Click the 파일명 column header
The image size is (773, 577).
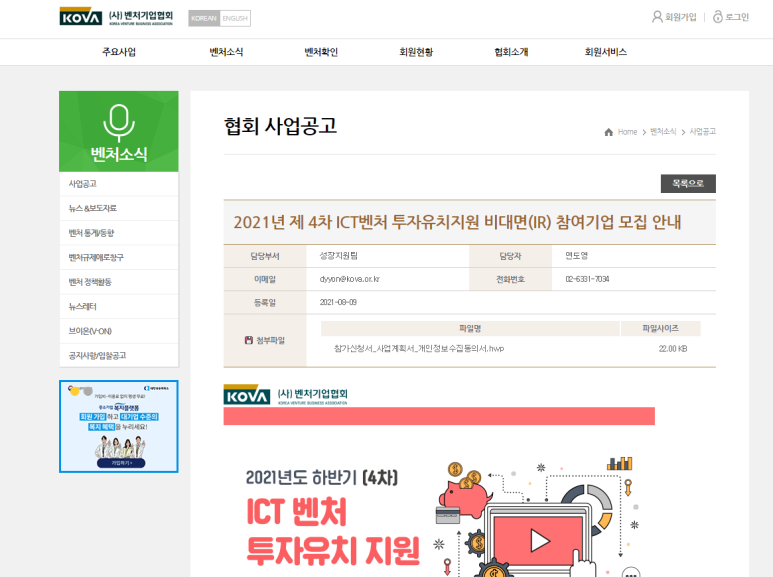(x=470, y=328)
